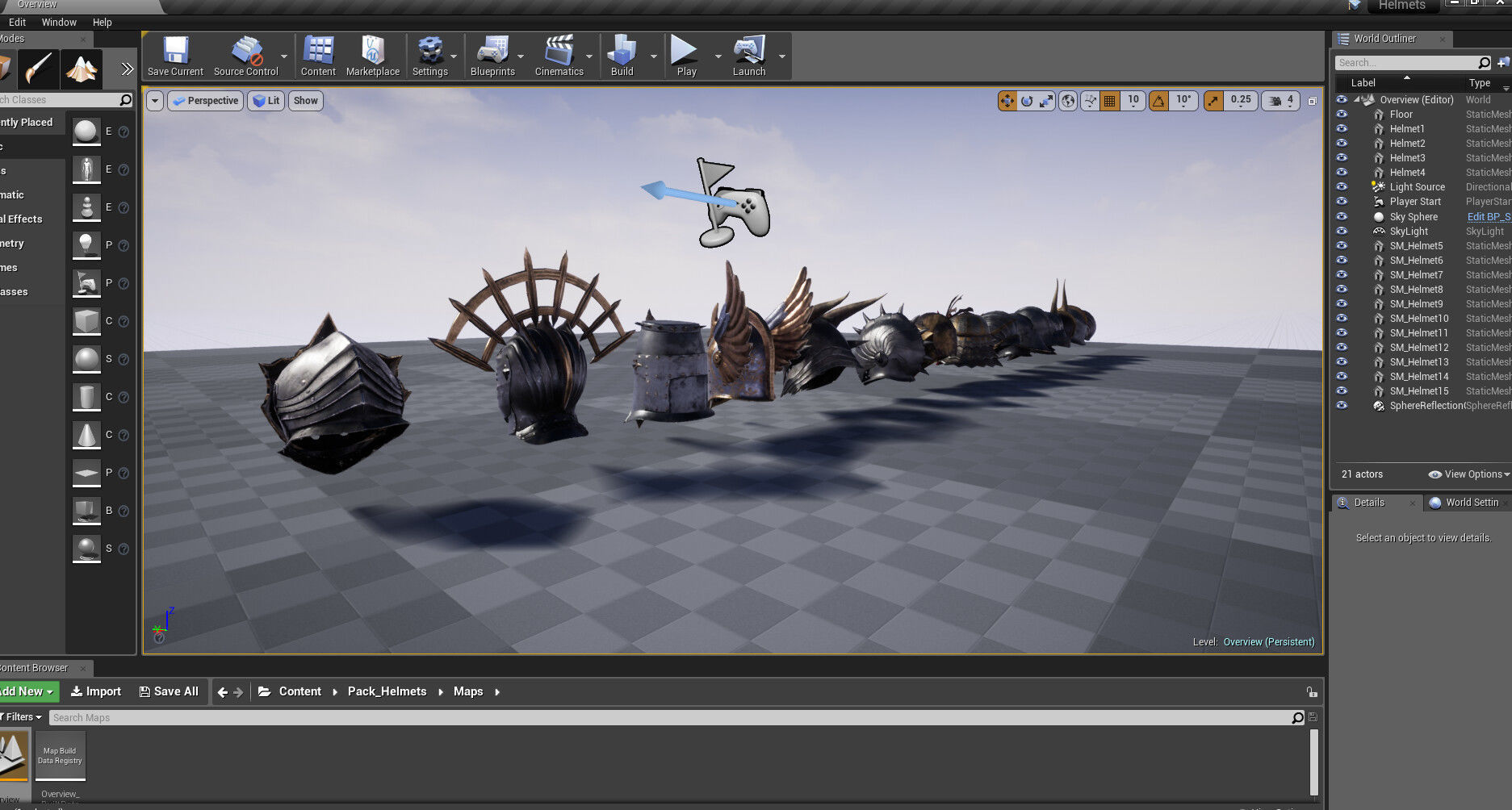Click Save All in Content Browser
1512x810 pixels.
click(169, 691)
